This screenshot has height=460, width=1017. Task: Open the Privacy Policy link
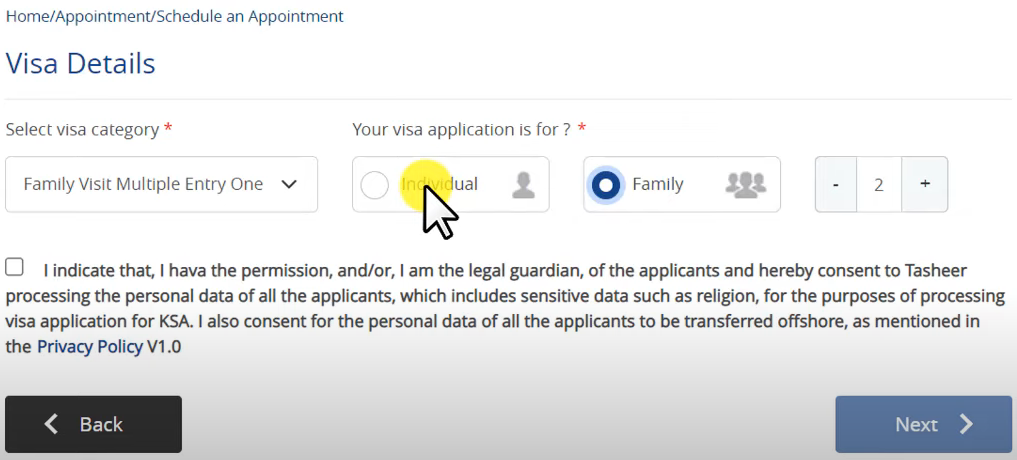(90, 346)
